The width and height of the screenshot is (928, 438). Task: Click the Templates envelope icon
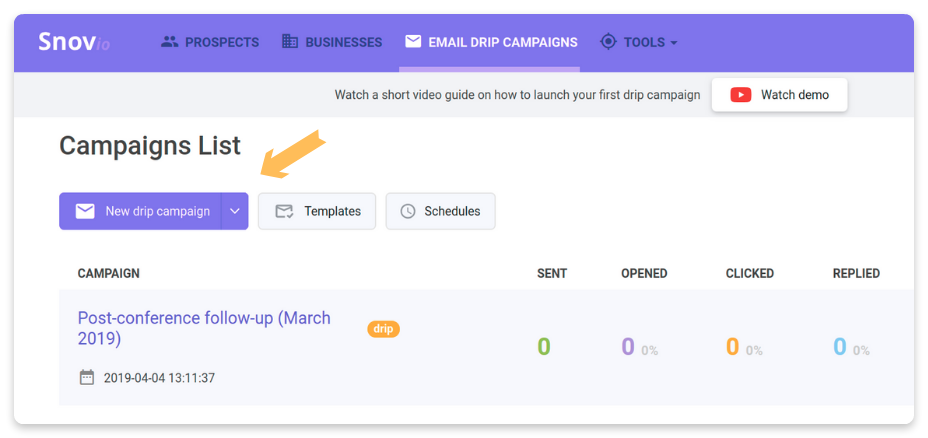[285, 211]
